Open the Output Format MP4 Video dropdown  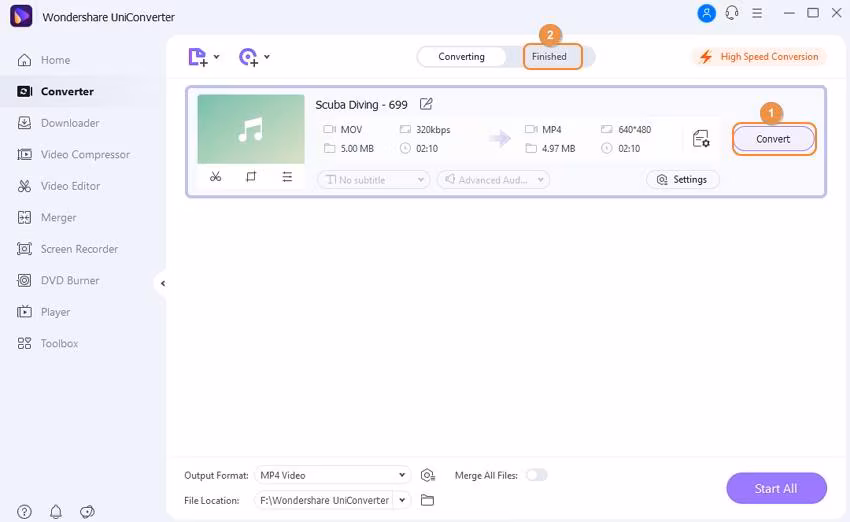(x=332, y=475)
